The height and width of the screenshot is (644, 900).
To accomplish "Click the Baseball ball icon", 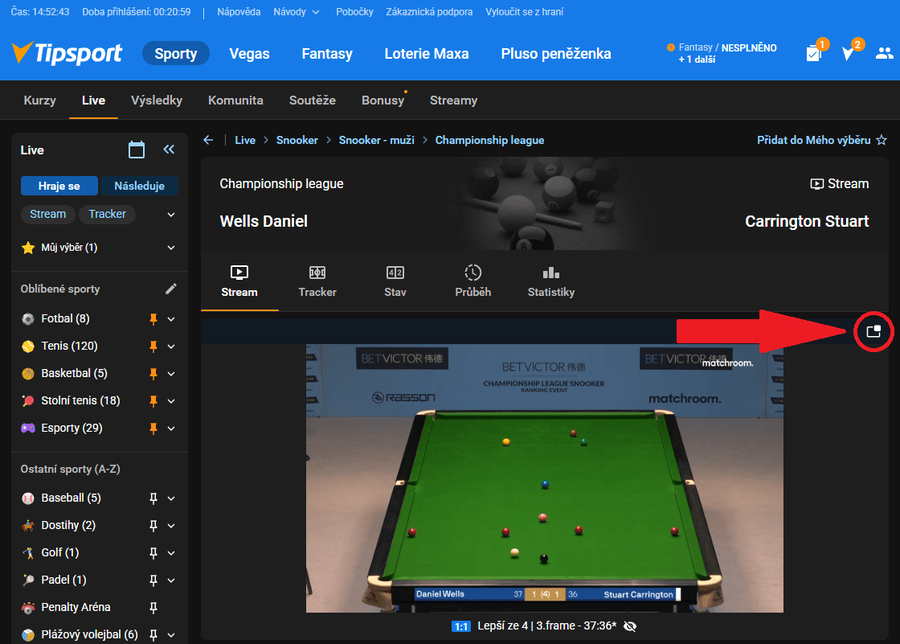I will [28, 498].
